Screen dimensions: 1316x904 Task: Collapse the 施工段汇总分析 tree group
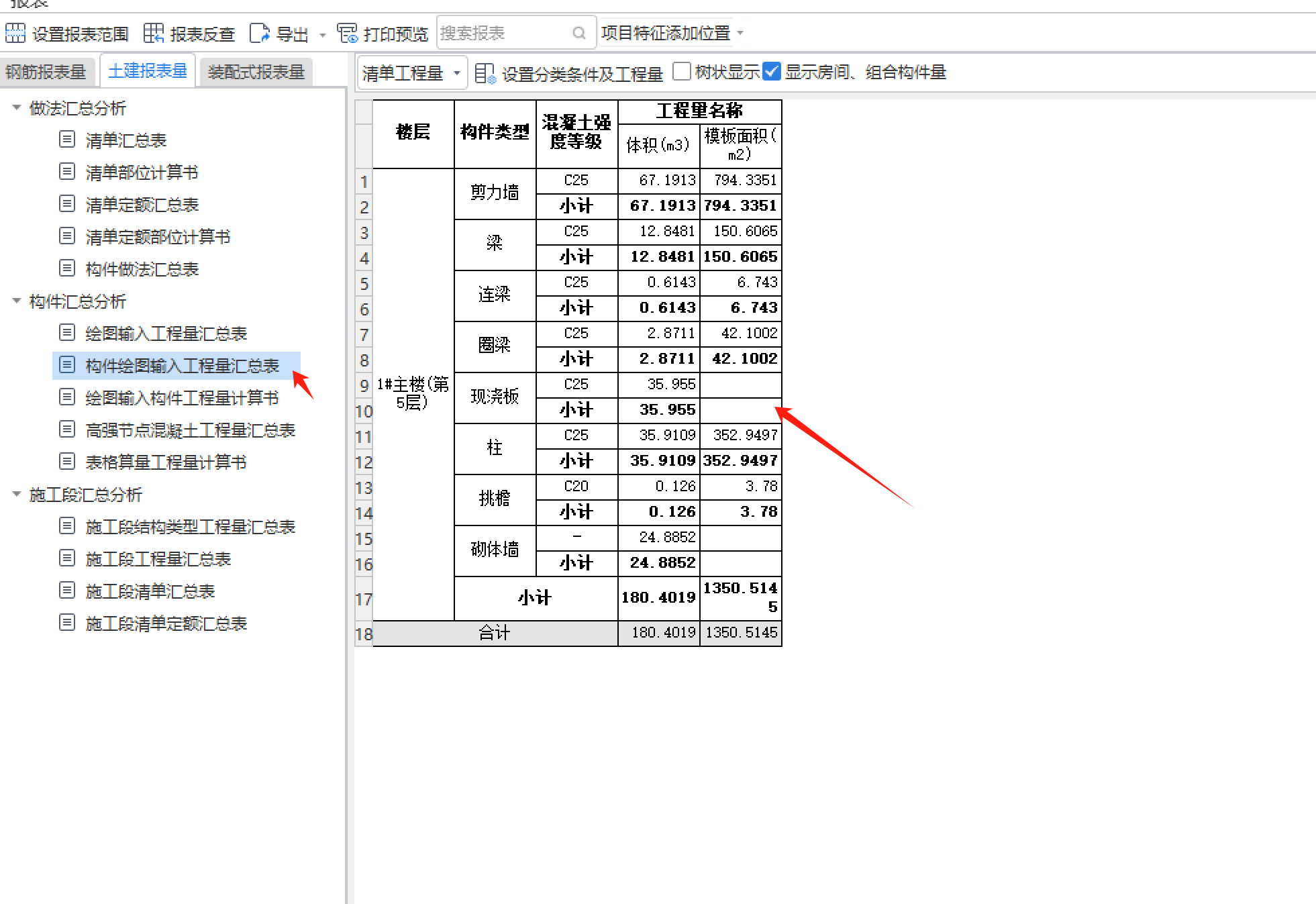tap(17, 494)
